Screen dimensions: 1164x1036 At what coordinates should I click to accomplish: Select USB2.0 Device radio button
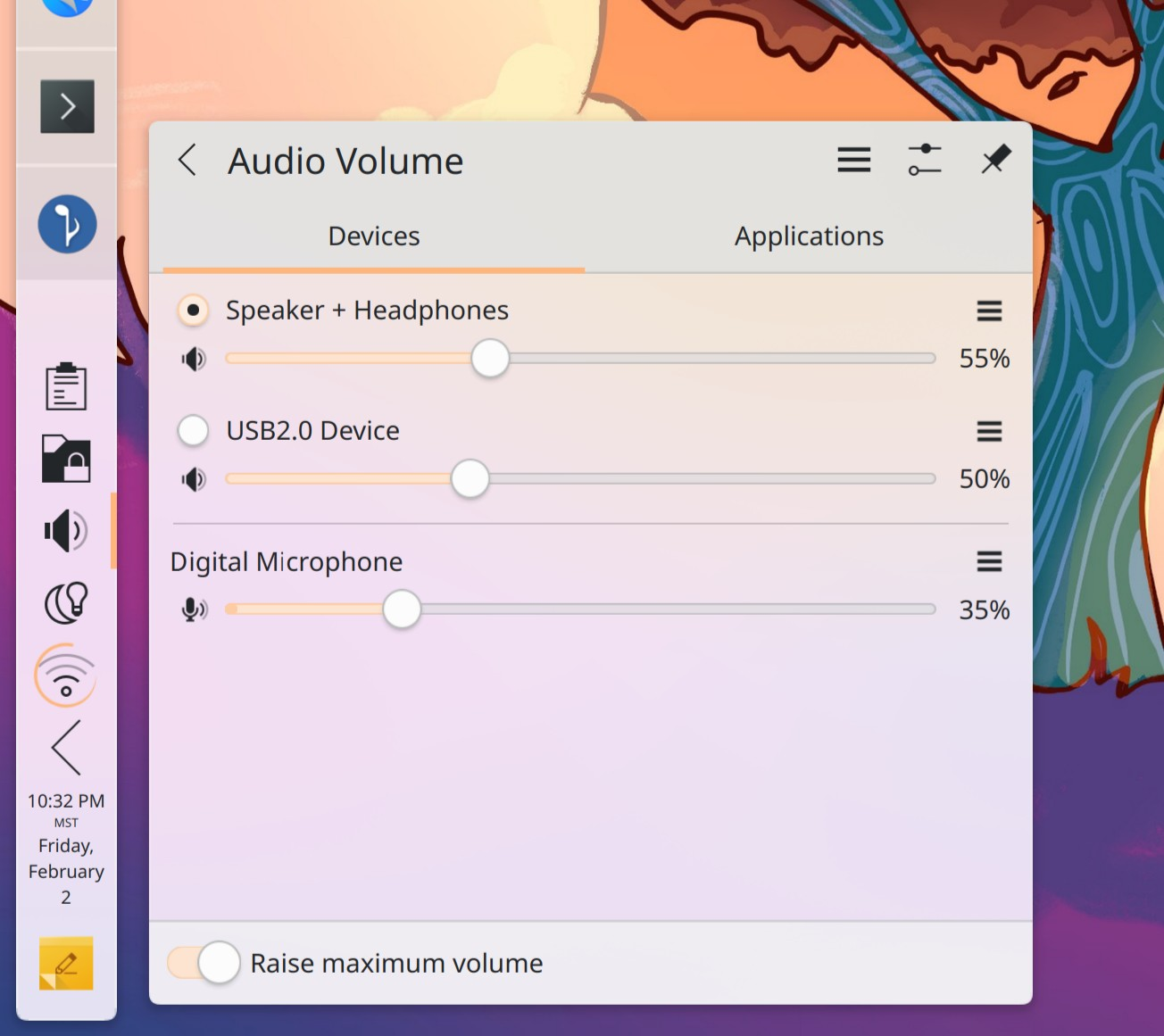coord(193,430)
